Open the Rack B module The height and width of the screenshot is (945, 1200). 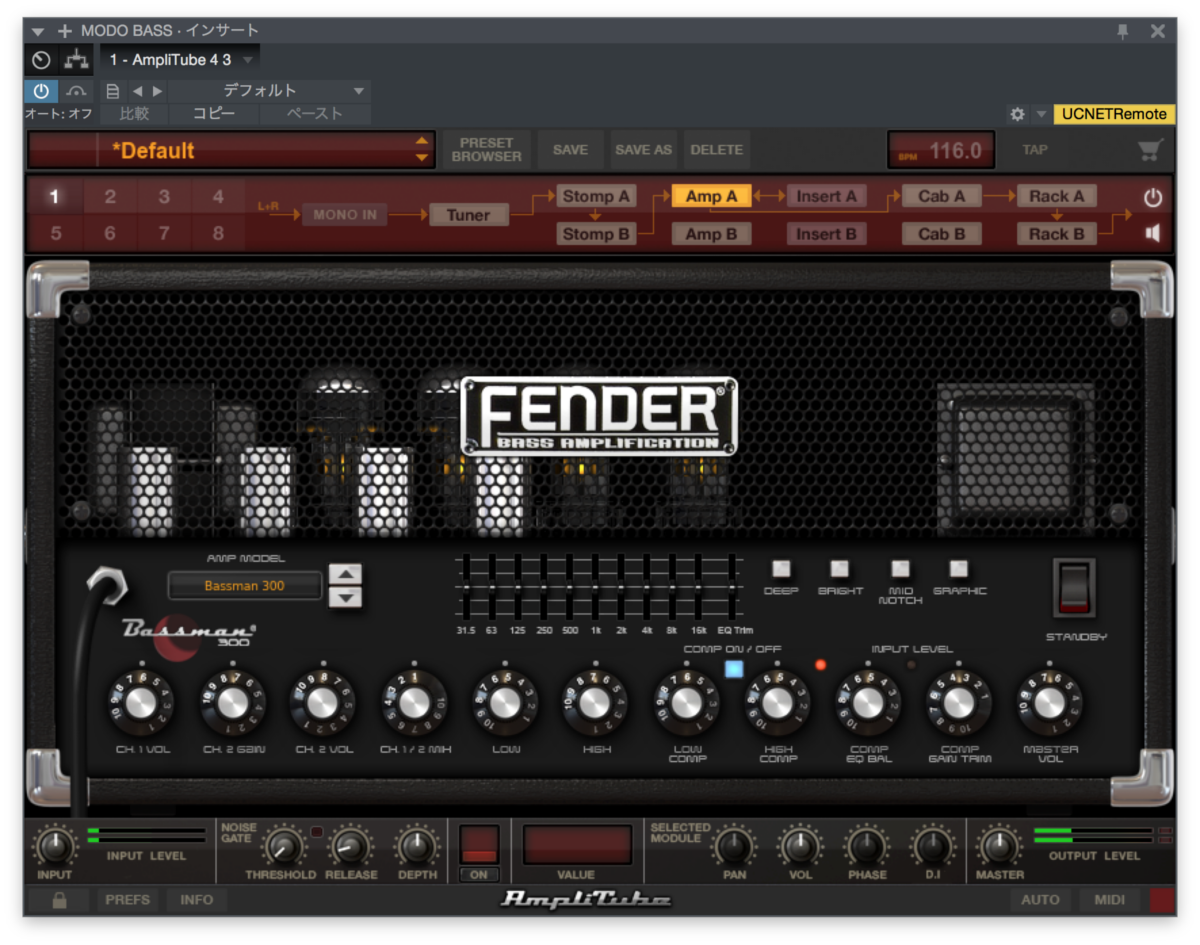point(1057,234)
